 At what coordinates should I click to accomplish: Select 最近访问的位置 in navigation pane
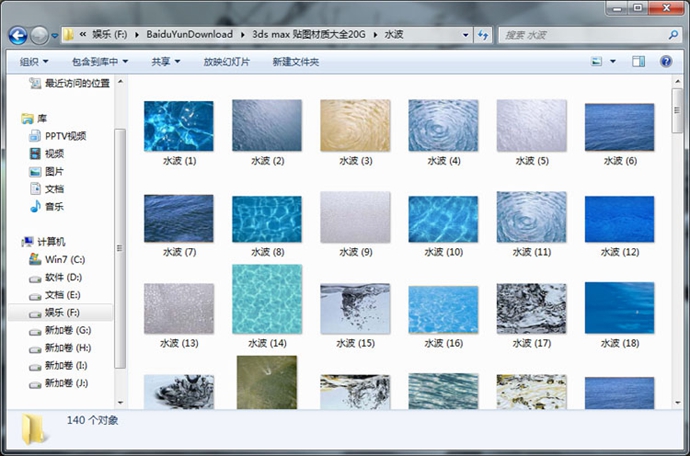tap(69, 83)
